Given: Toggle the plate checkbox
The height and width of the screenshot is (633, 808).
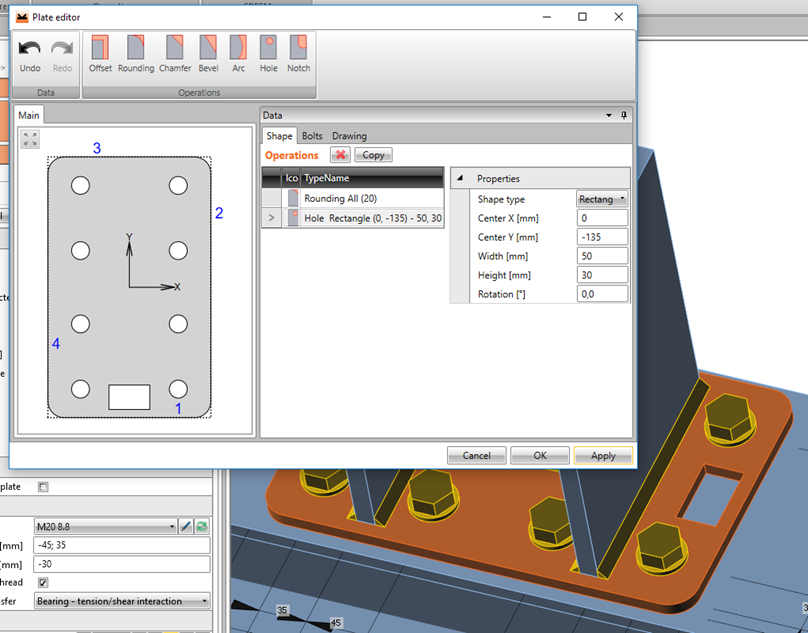Looking at the screenshot, I should tap(41, 487).
